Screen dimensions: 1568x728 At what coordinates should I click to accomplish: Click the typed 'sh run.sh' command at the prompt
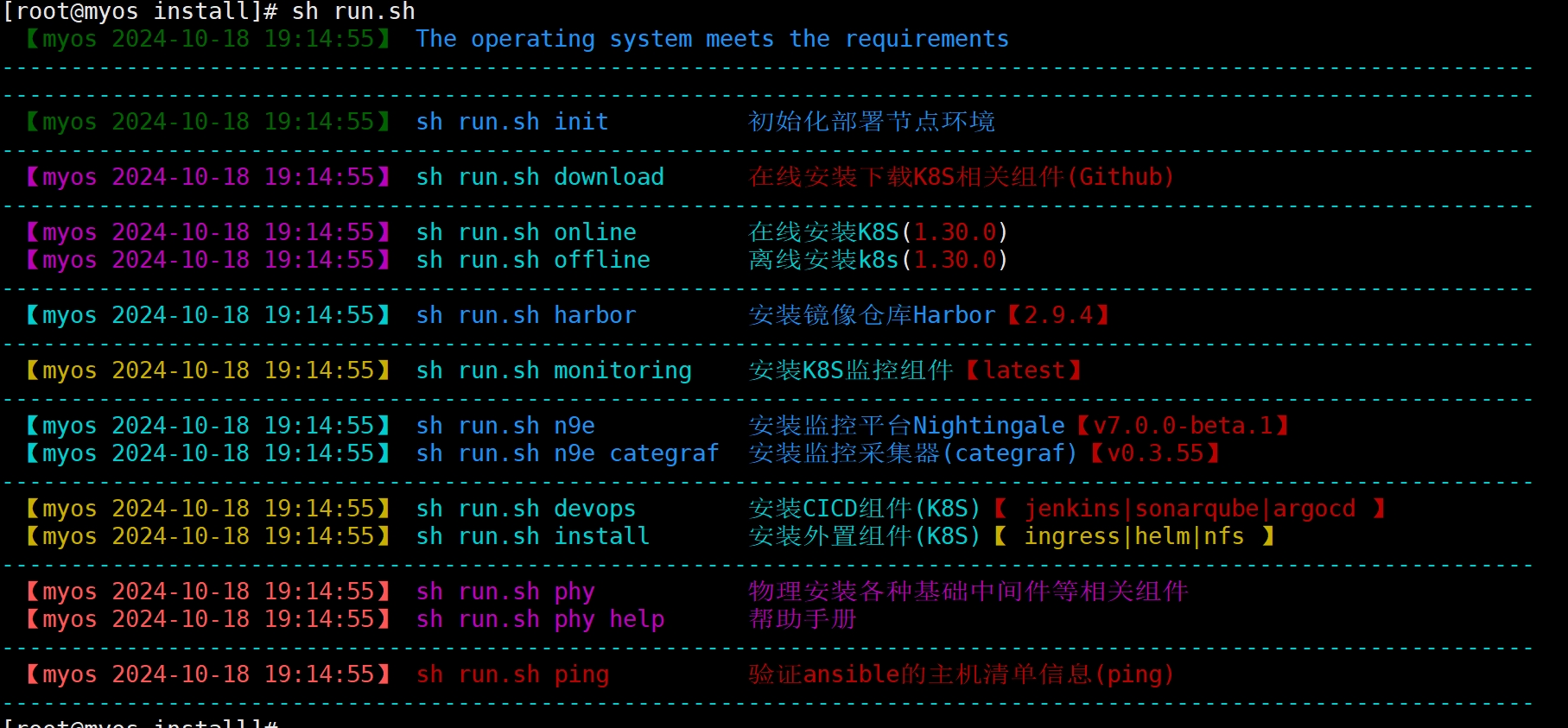[x=353, y=12]
